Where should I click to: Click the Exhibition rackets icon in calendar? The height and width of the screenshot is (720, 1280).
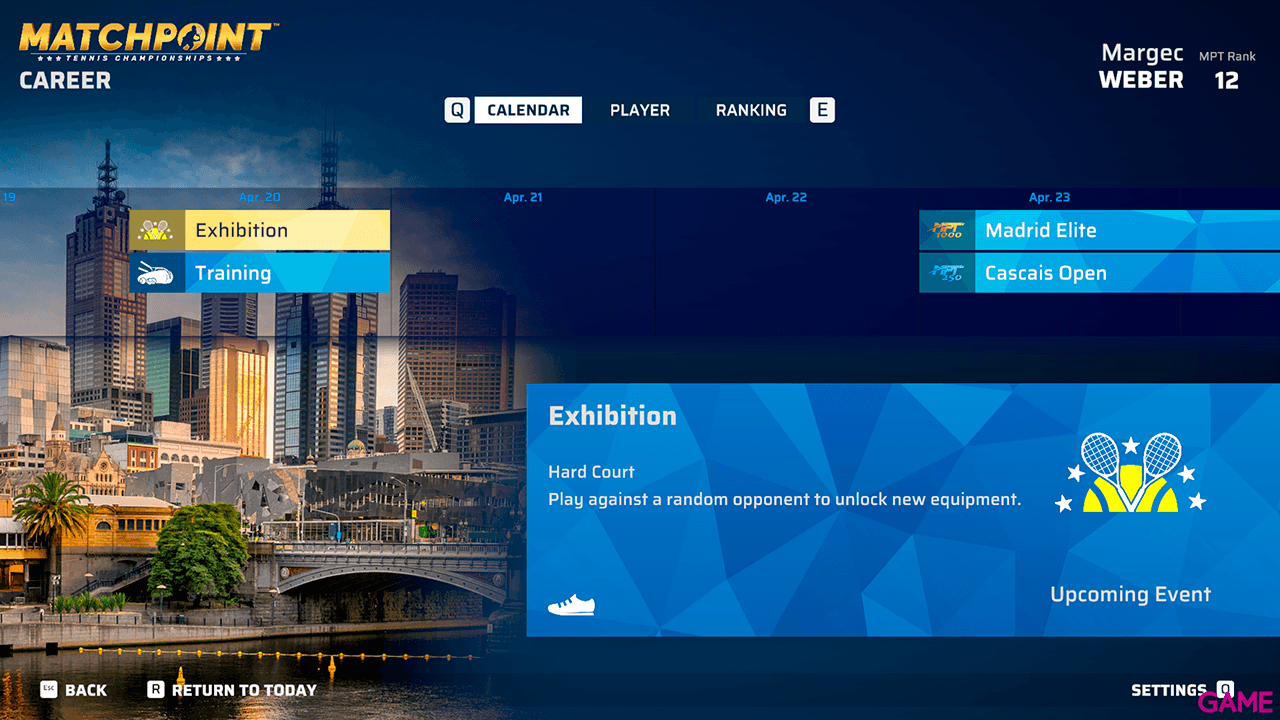pyautogui.click(x=156, y=230)
